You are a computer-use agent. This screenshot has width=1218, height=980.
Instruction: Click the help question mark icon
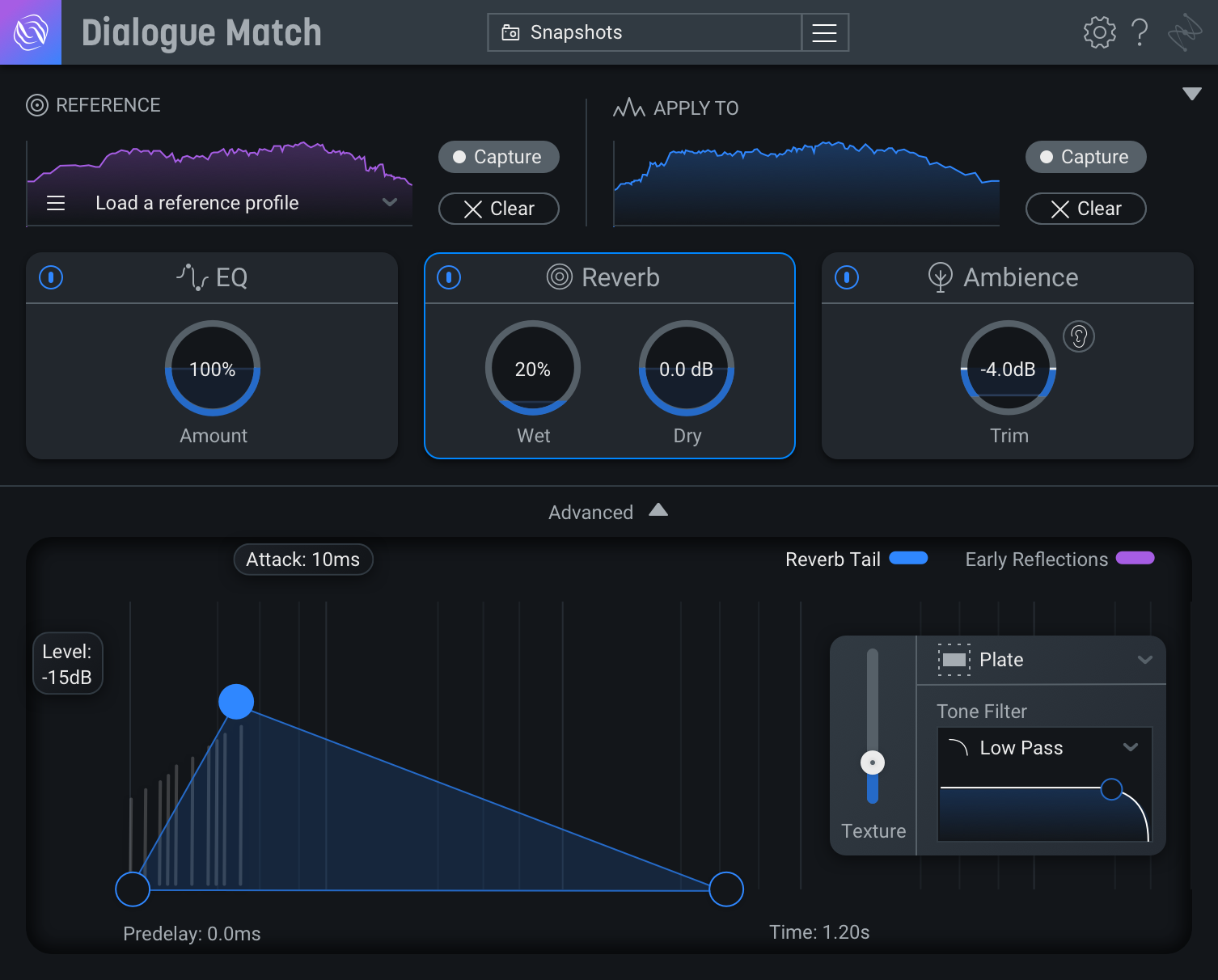1140,32
